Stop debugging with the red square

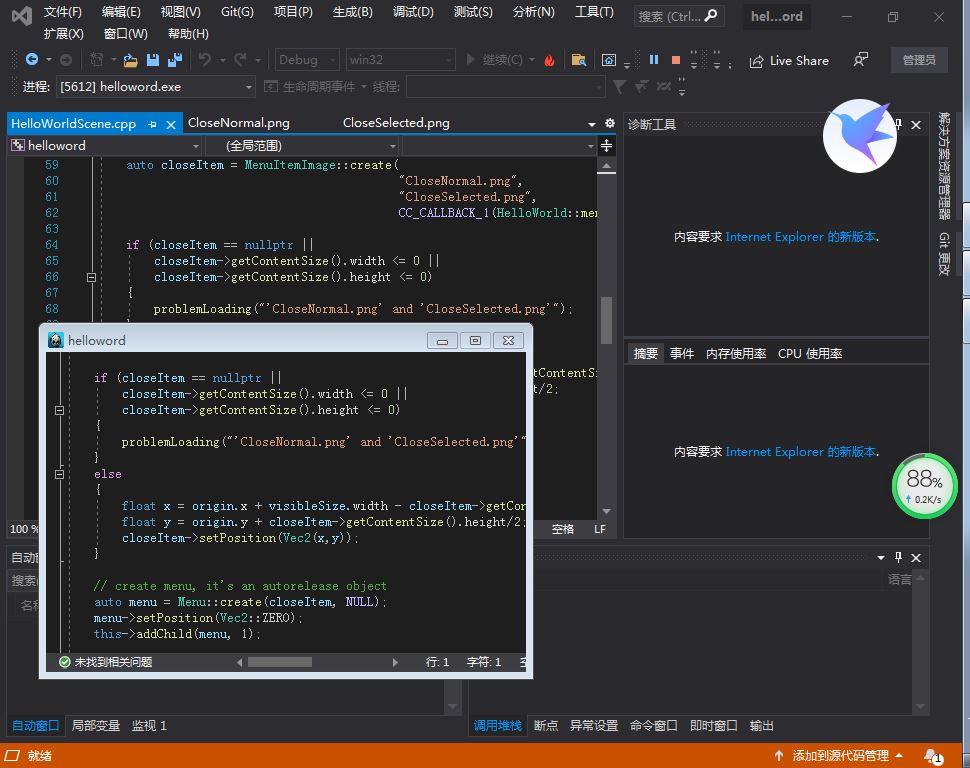point(676,60)
